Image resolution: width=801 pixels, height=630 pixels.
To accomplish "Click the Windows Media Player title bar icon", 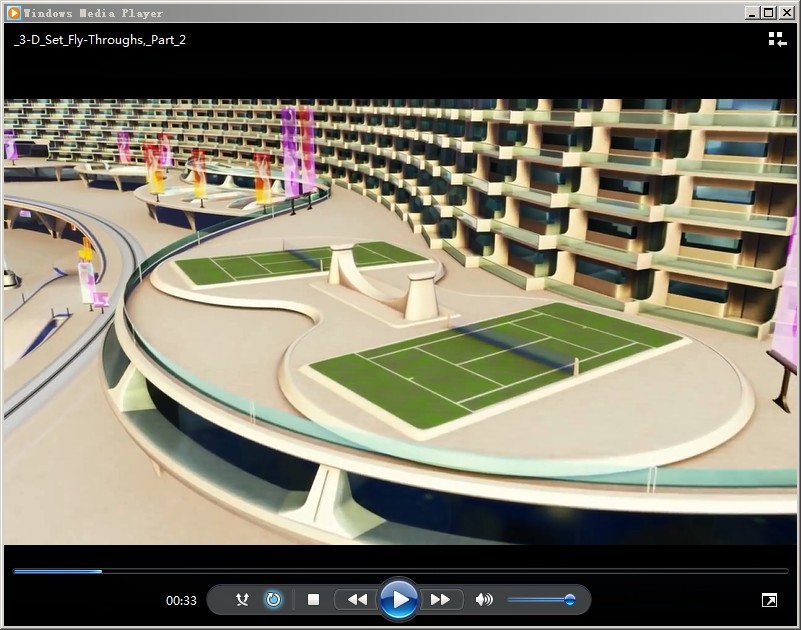I will coord(13,13).
